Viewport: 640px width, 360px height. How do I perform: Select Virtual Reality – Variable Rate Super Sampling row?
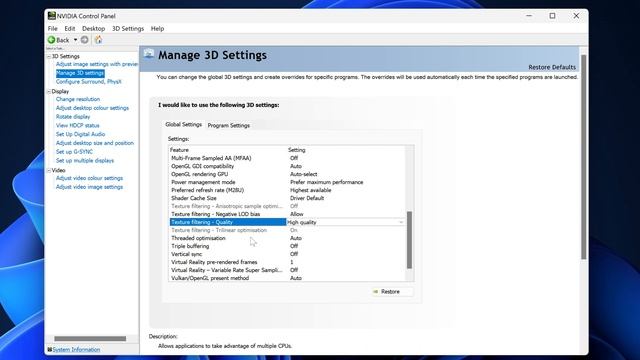pyautogui.click(x=288, y=270)
